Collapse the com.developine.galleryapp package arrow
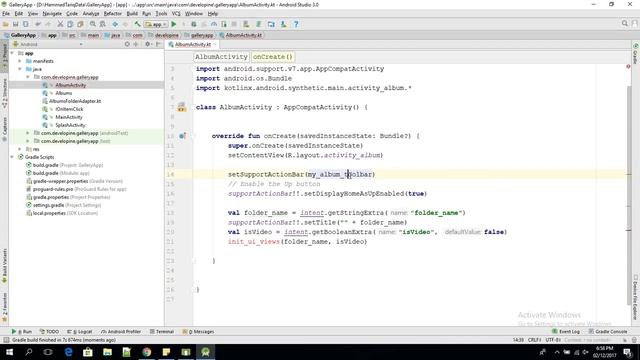 pyautogui.click(x=28, y=77)
